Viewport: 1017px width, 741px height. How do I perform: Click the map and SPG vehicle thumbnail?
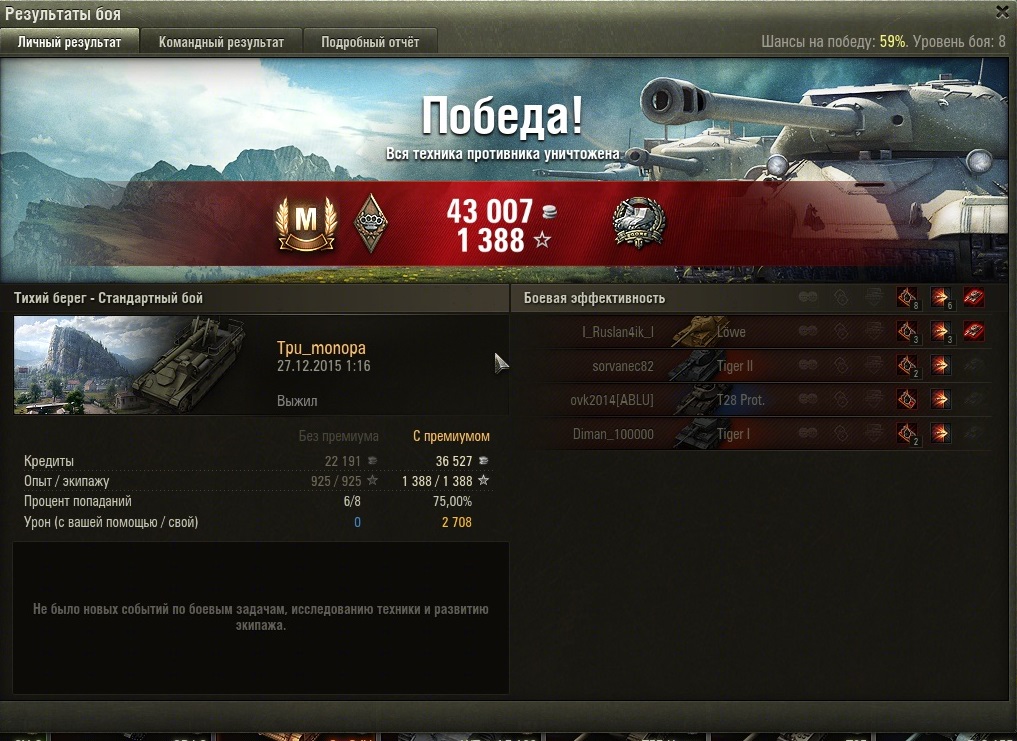coord(130,365)
